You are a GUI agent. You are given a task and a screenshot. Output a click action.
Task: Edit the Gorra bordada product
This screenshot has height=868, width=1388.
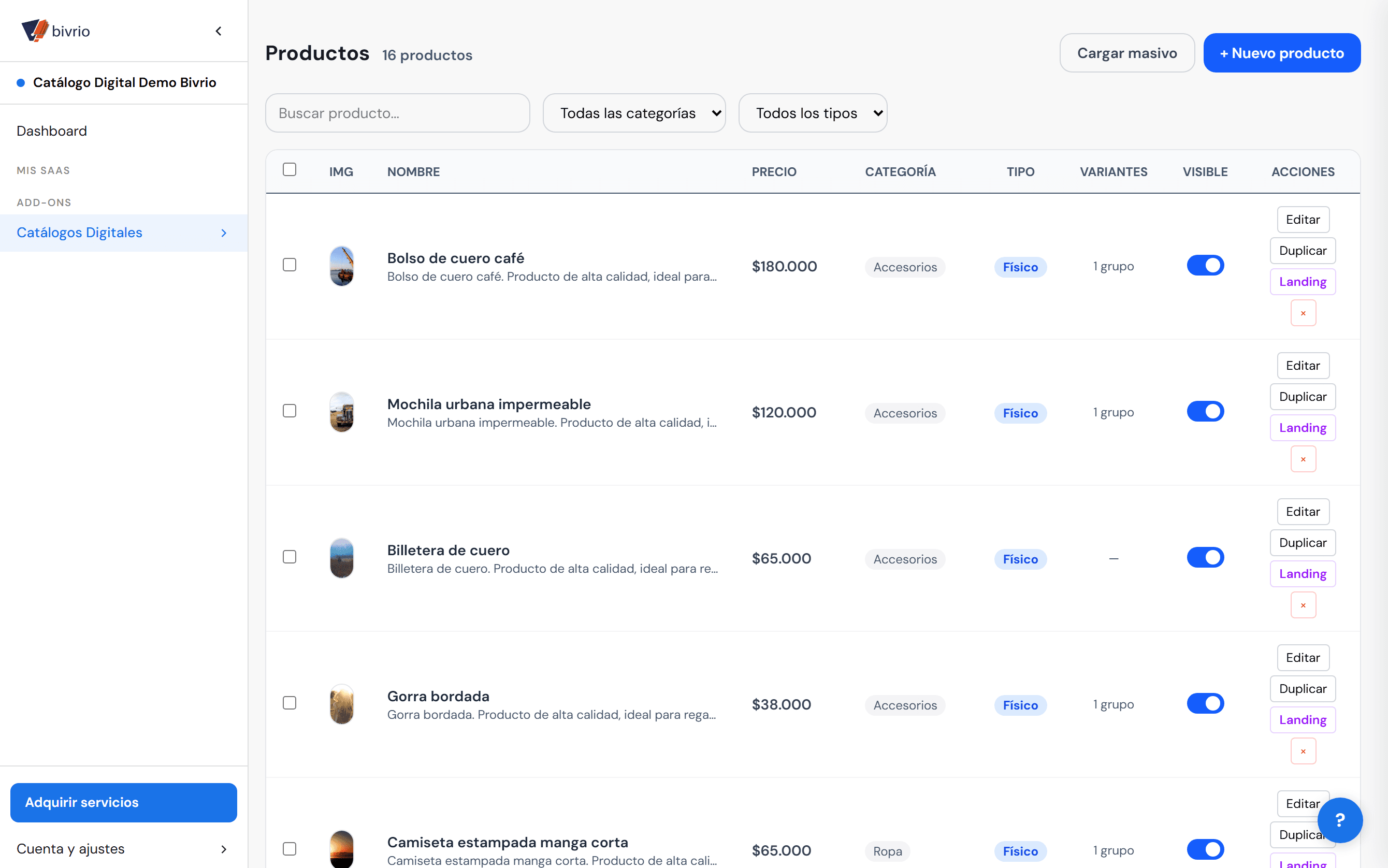[1303, 657]
